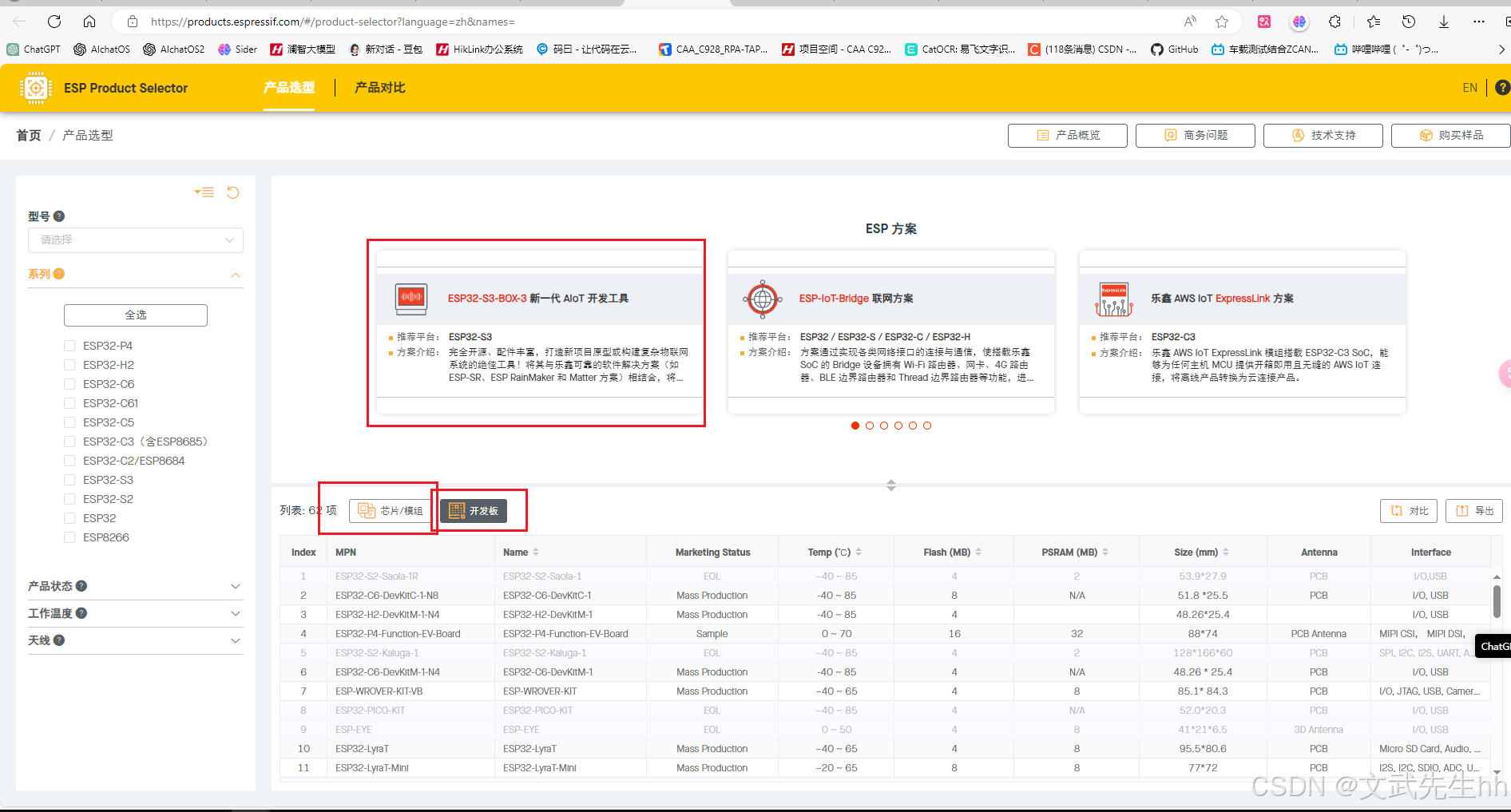The height and width of the screenshot is (812, 1511).
Task: Reset filters with the orange refresh icon
Action: [x=233, y=192]
